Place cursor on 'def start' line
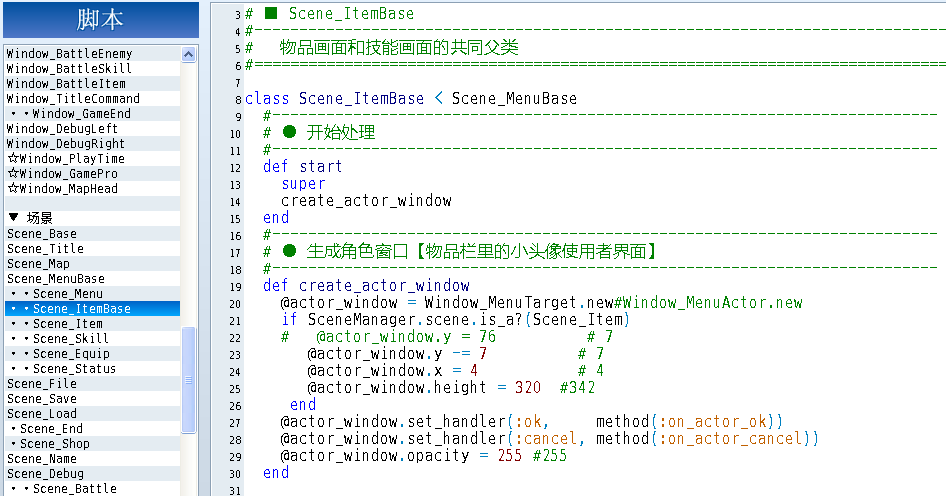 click(x=302, y=167)
